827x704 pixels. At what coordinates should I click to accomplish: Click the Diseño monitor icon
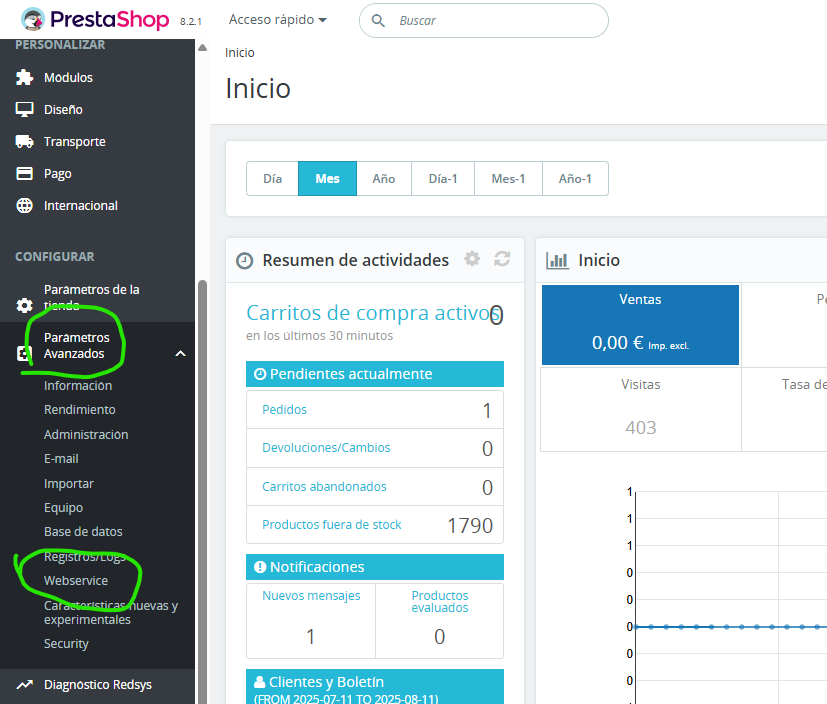tap(25, 110)
